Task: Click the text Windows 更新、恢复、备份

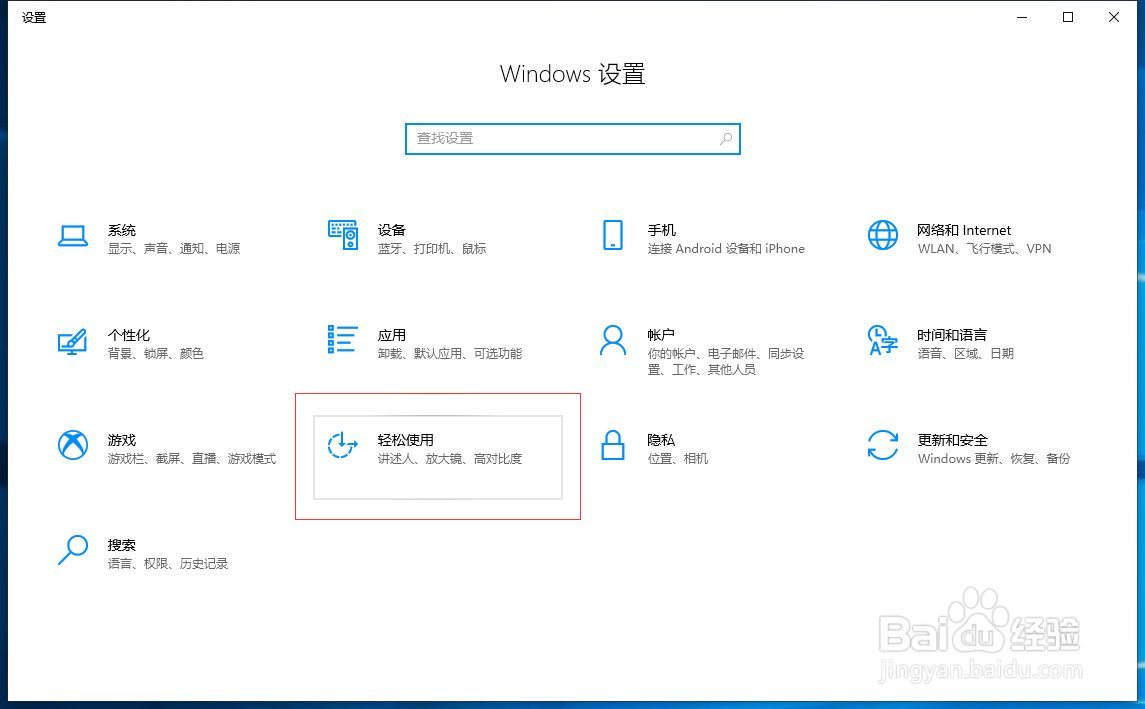Action: point(994,459)
